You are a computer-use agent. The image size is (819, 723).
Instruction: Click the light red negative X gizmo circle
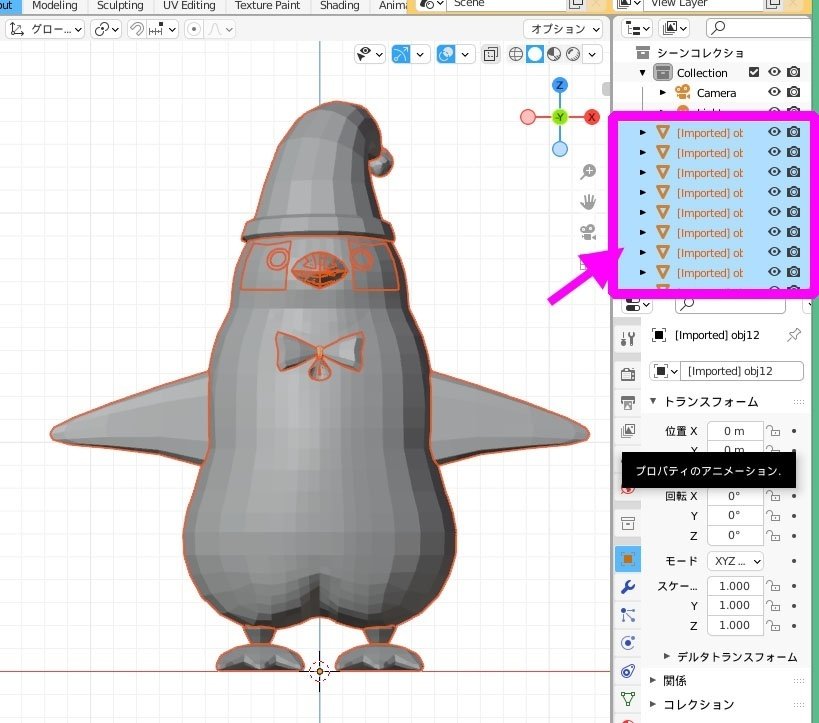pyautogui.click(x=528, y=117)
